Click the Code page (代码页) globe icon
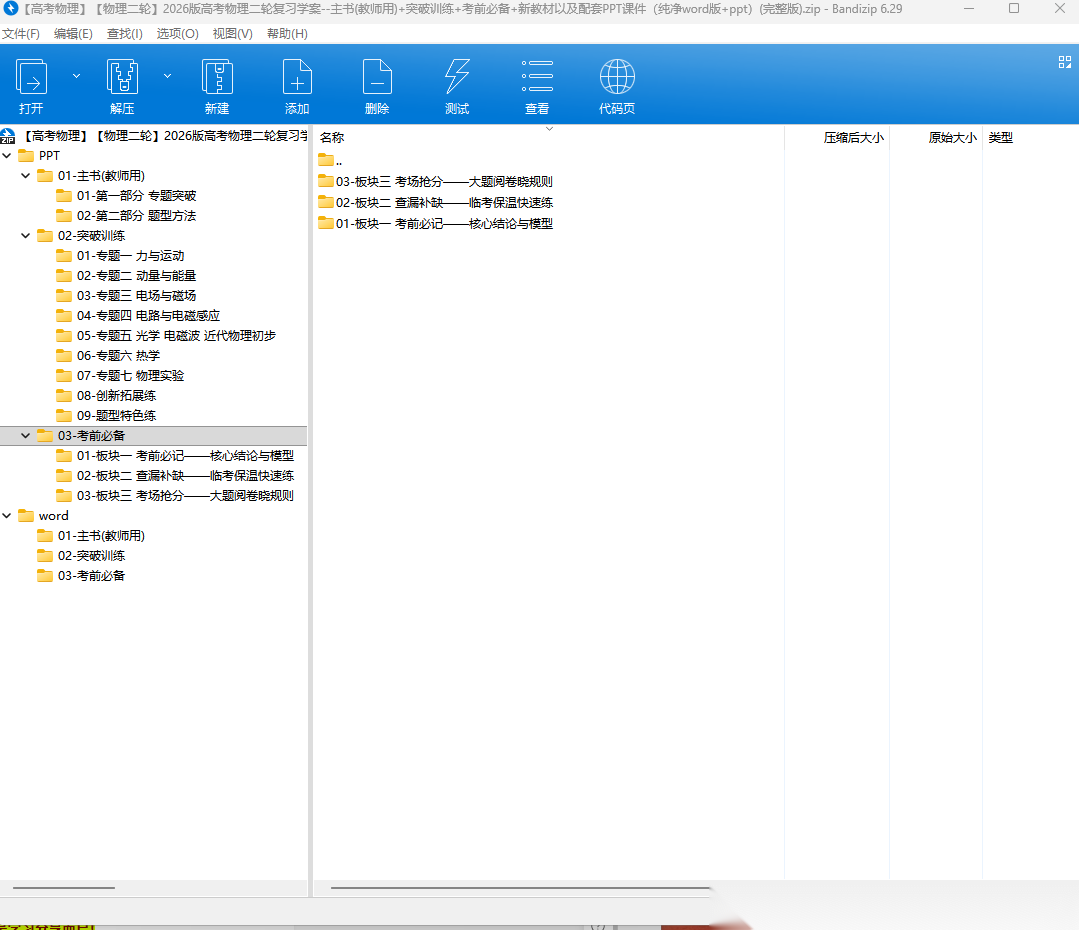 (x=617, y=78)
